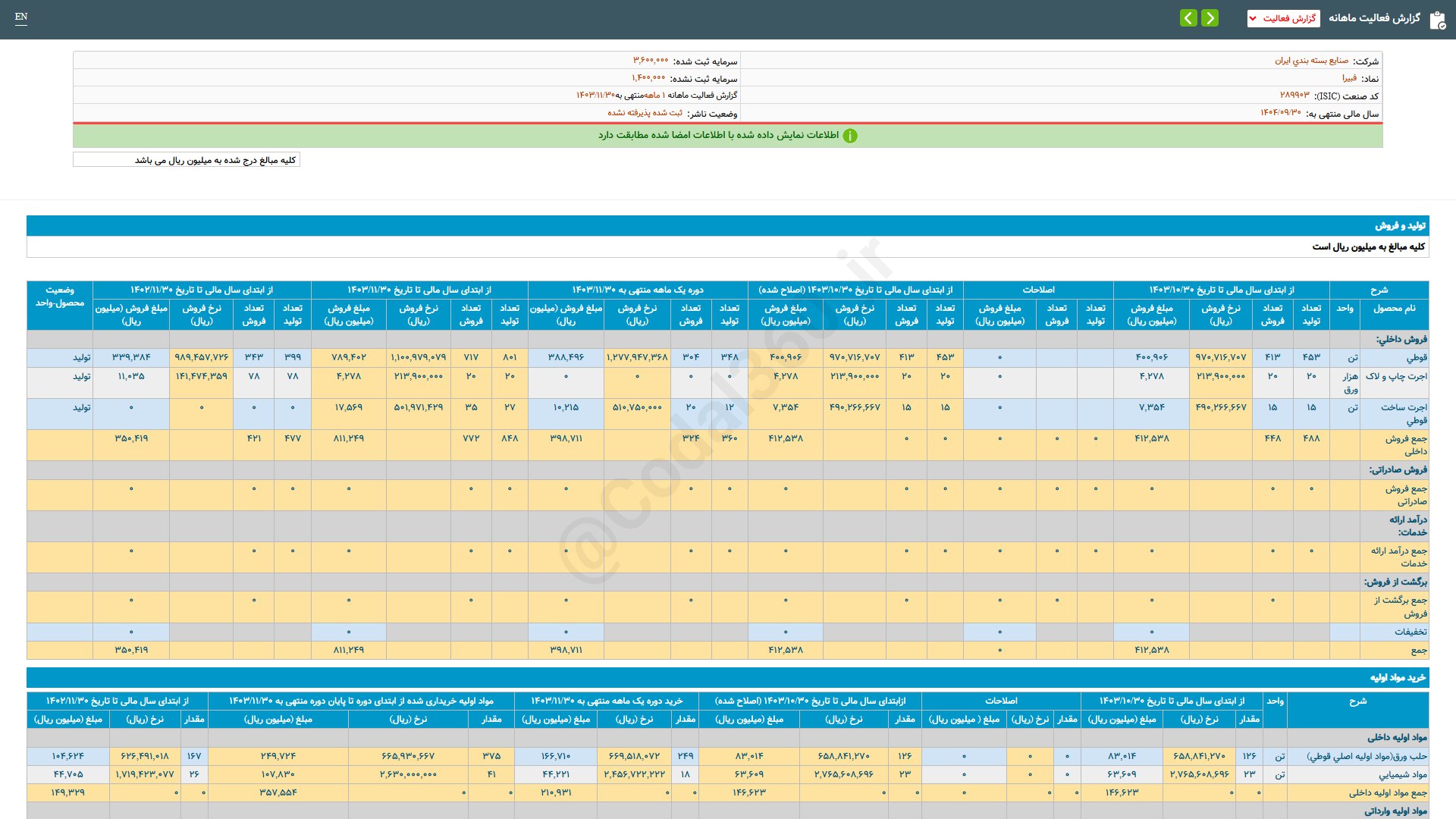
Task: Click the clipboard report icon in header
Action: pyautogui.click(x=1437, y=20)
